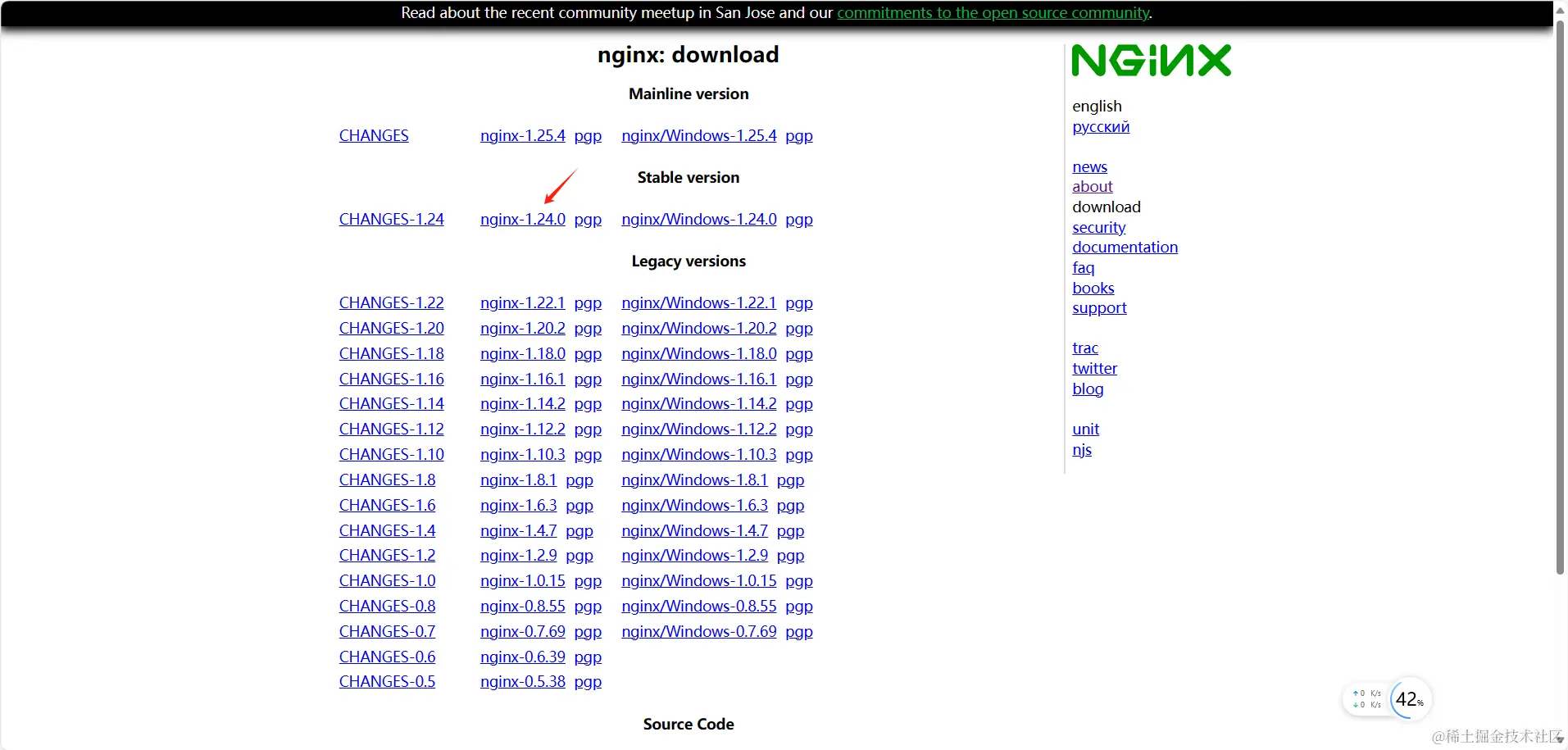This screenshot has height=750, width=1568.
Task: Switch language to русский
Action: 1100,127
